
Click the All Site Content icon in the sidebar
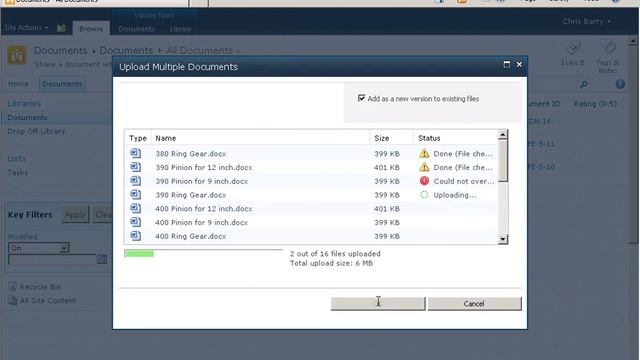click(x=13, y=301)
